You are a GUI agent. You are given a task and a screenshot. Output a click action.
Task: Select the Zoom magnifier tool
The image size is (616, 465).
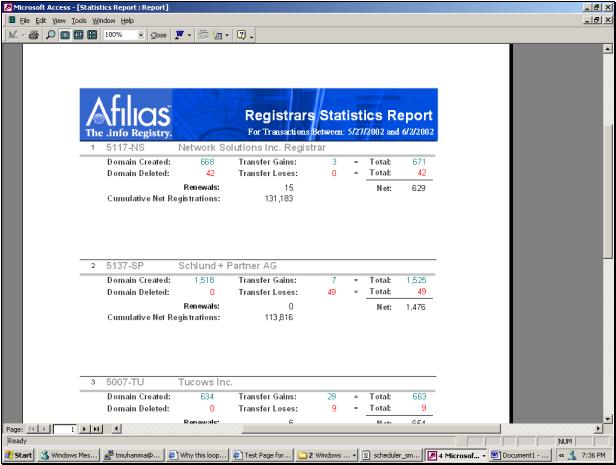coord(50,35)
